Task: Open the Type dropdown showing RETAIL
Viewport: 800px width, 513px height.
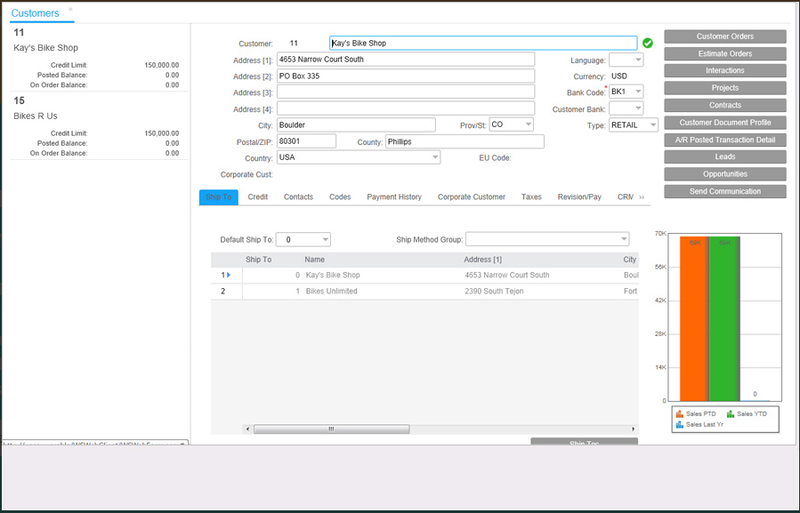Action: coord(653,125)
